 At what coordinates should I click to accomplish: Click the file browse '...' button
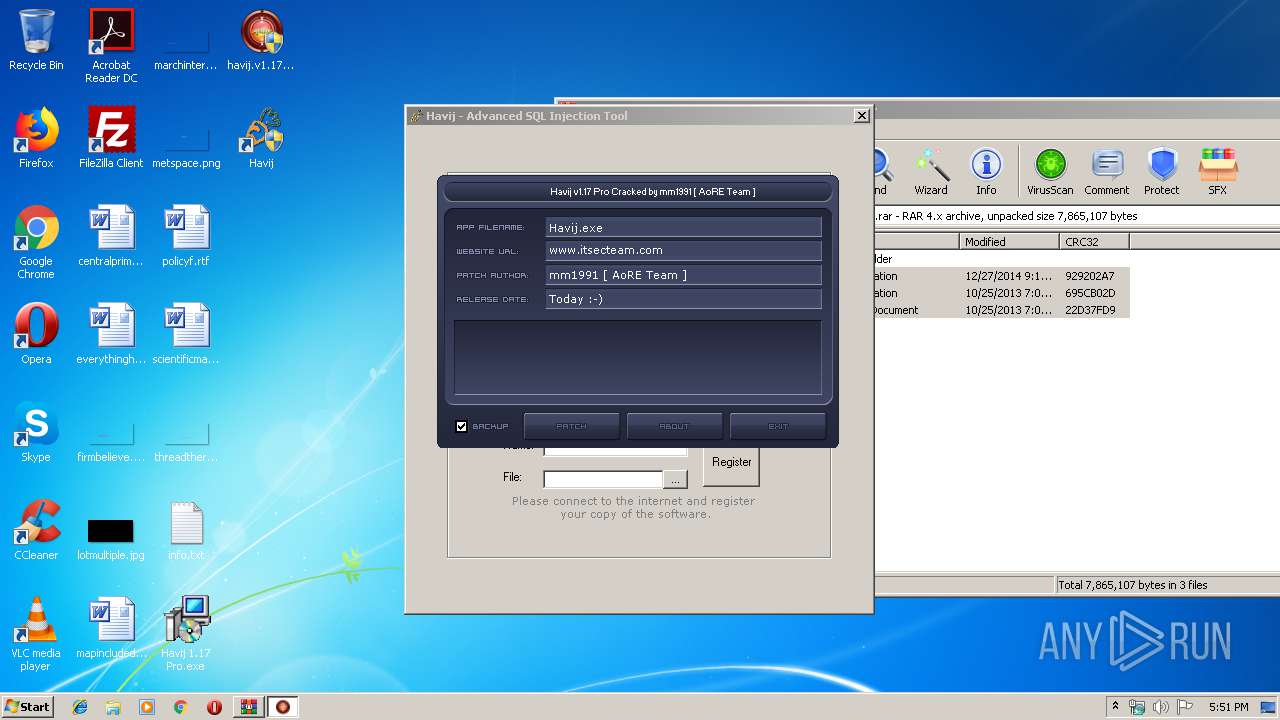pos(676,479)
